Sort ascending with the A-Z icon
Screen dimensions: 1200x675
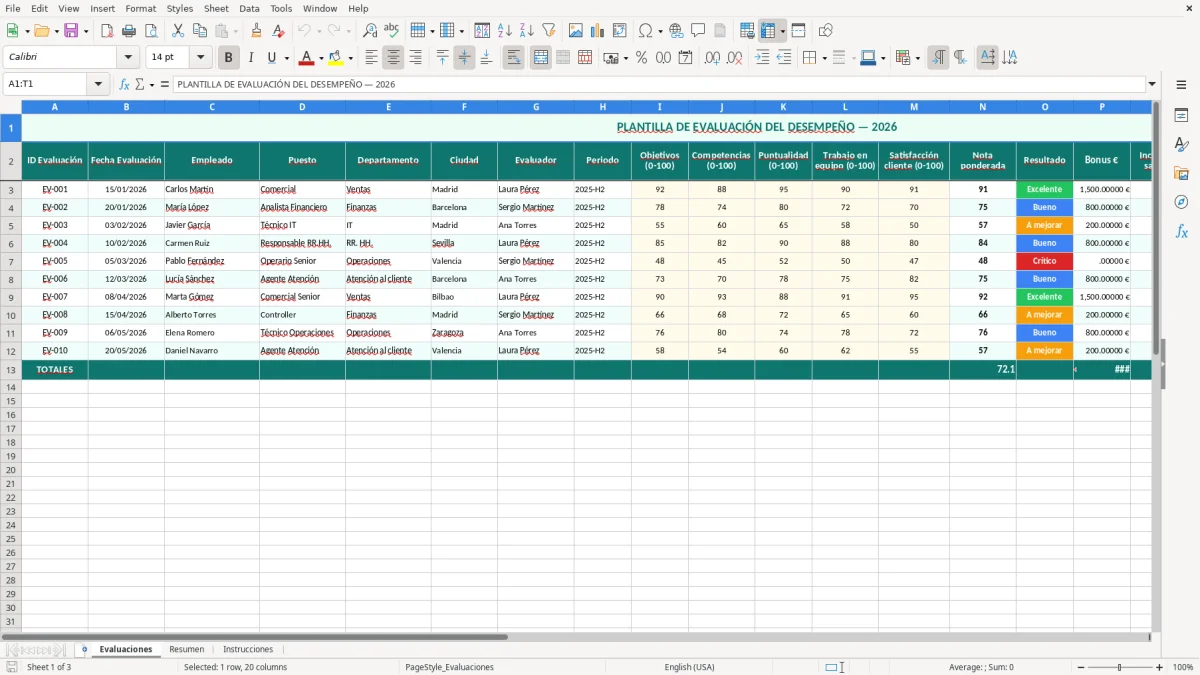click(504, 31)
